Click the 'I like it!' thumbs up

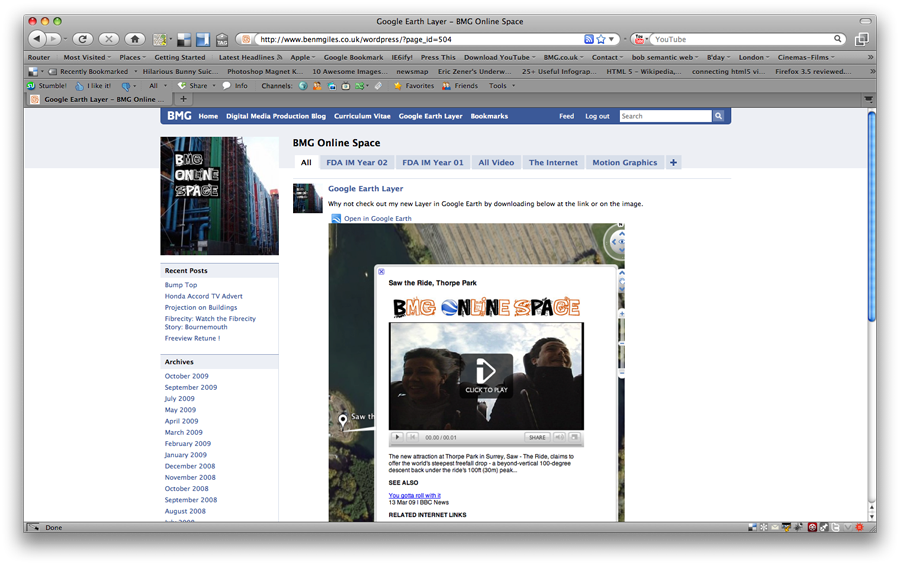tap(92, 86)
